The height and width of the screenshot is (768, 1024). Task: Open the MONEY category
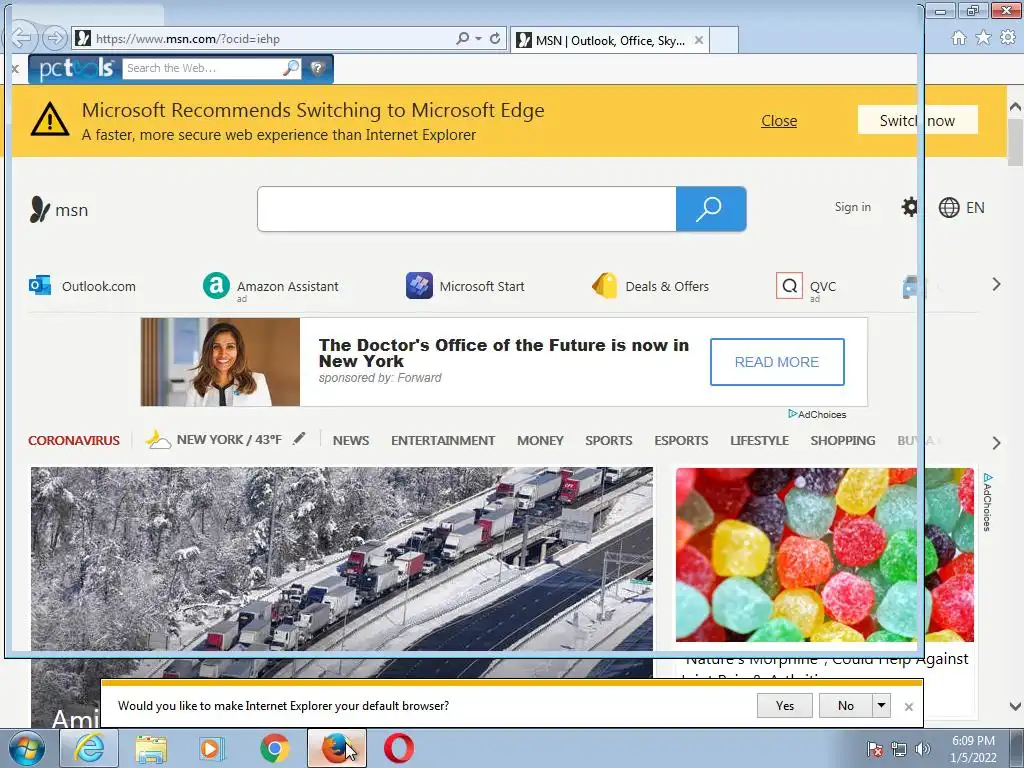(x=540, y=440)
